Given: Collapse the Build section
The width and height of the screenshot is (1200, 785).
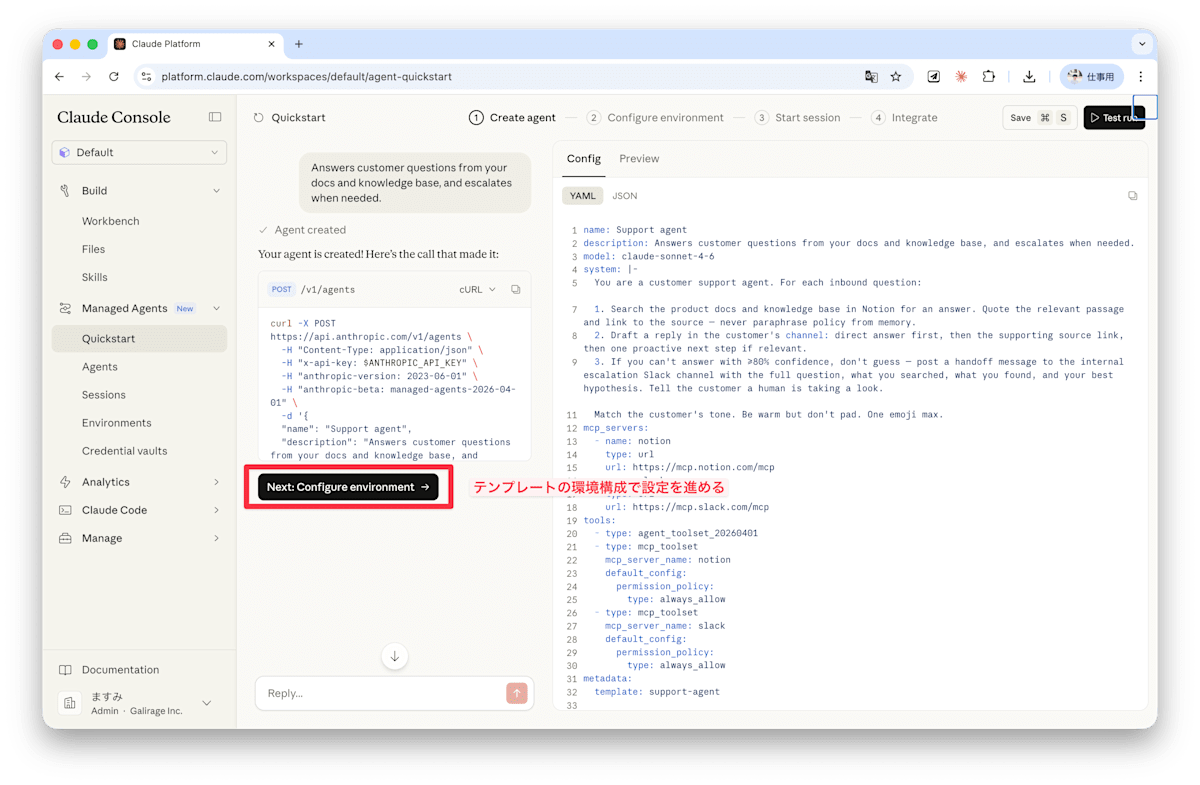Looking at the screenshot, I should (x=217, y=190).
